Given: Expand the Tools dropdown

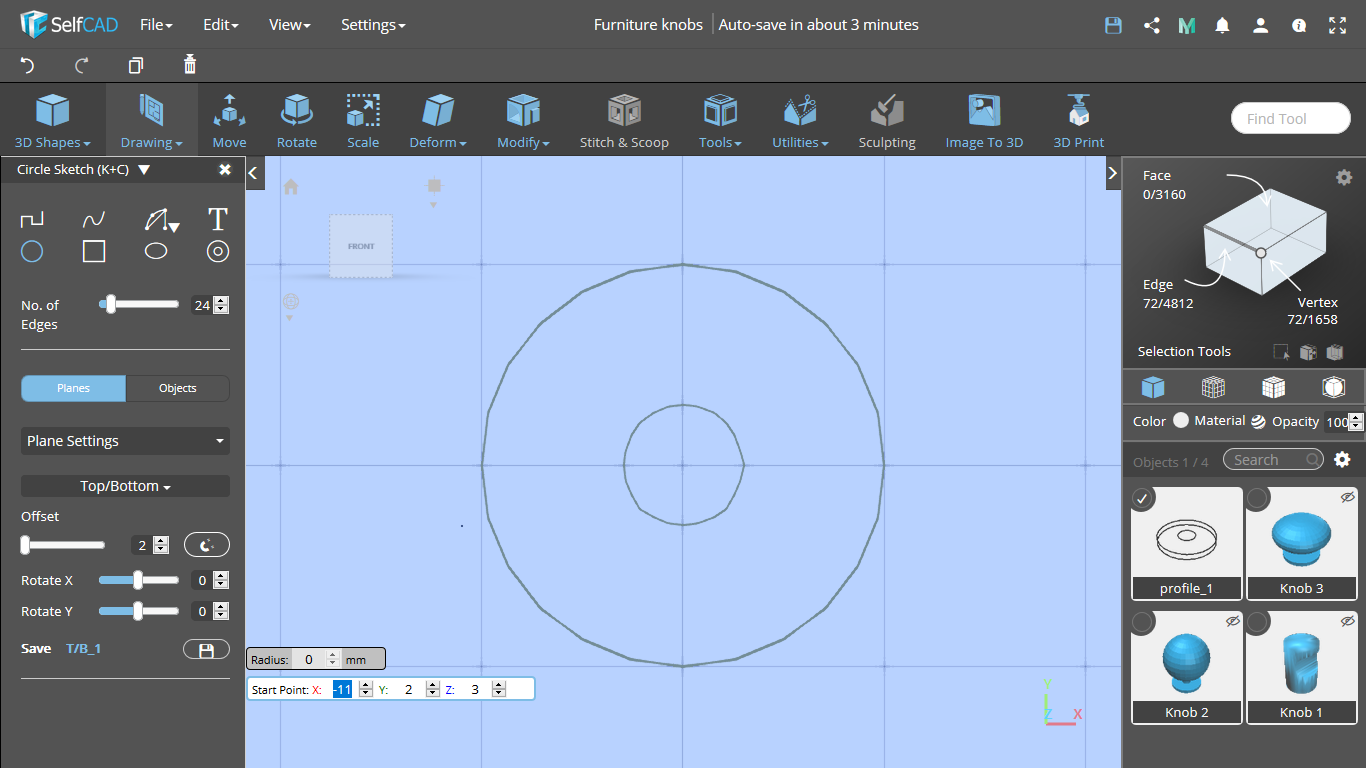Looking at the screenshot, I should pos(720,120).
